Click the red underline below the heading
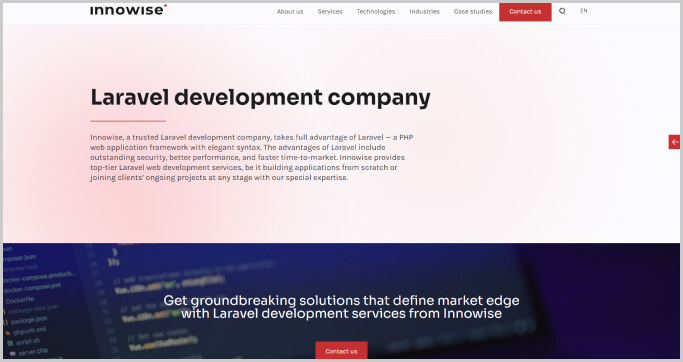 pos(128,121)
